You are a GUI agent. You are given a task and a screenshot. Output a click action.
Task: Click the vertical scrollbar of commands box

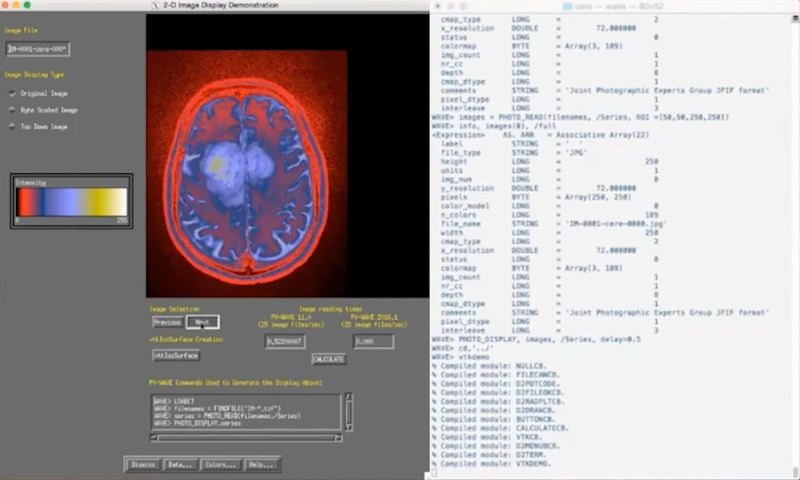tap(349, 412)
